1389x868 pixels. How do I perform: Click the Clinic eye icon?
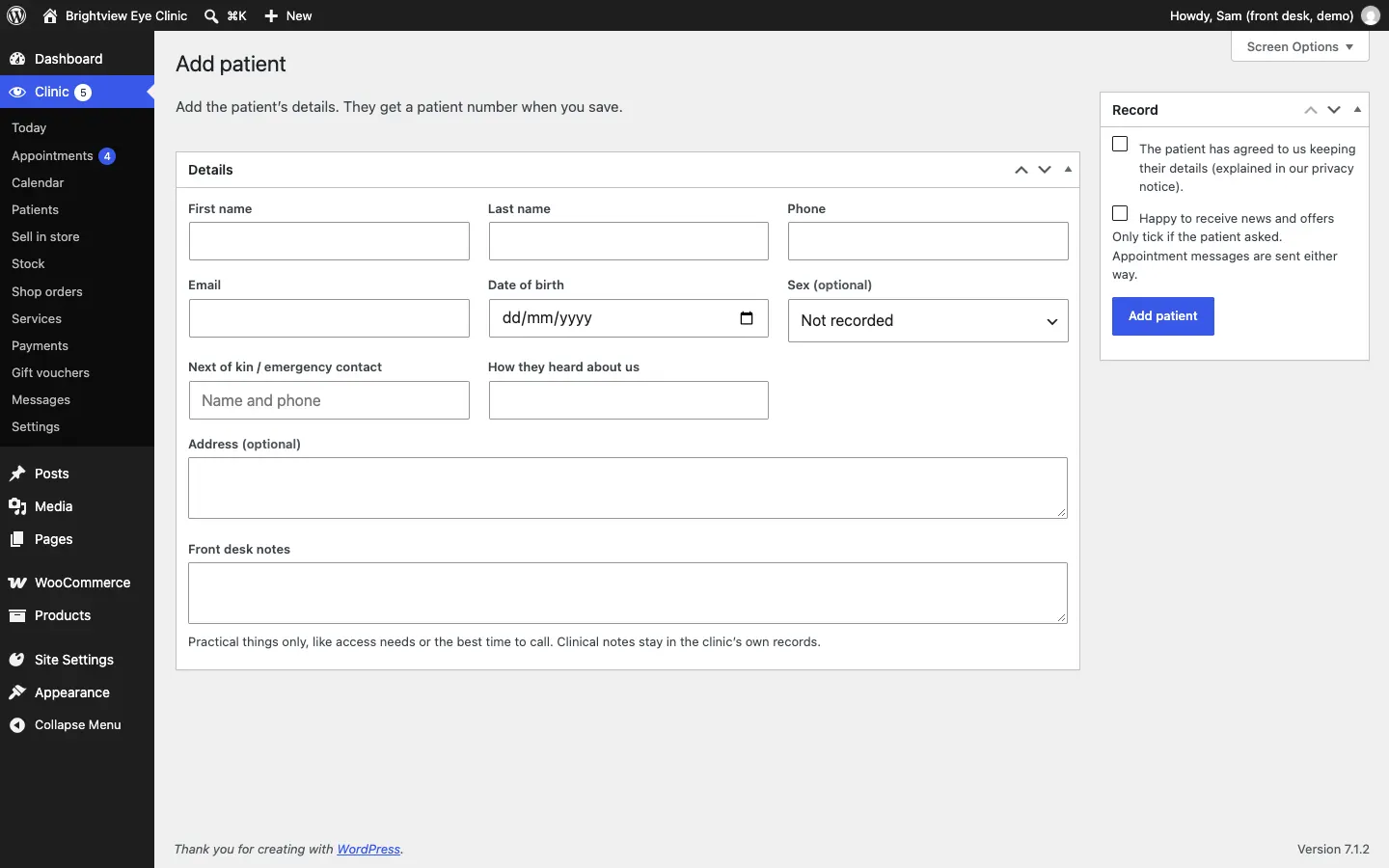(x=17, y=92)
